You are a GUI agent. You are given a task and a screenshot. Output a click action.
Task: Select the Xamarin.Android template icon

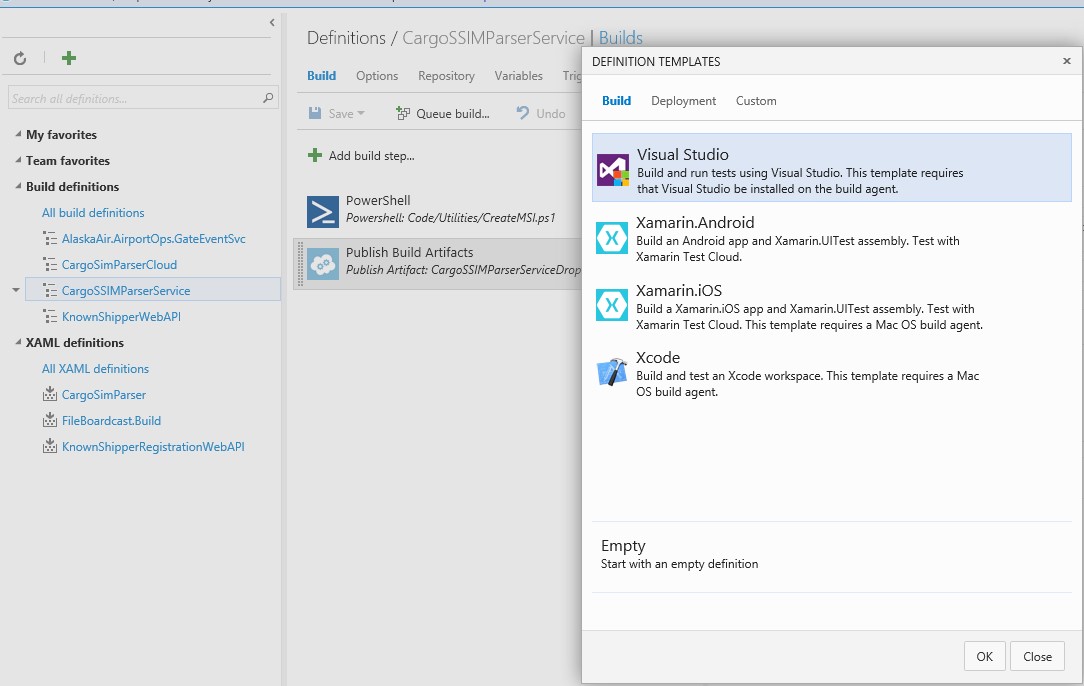(612, 238)
